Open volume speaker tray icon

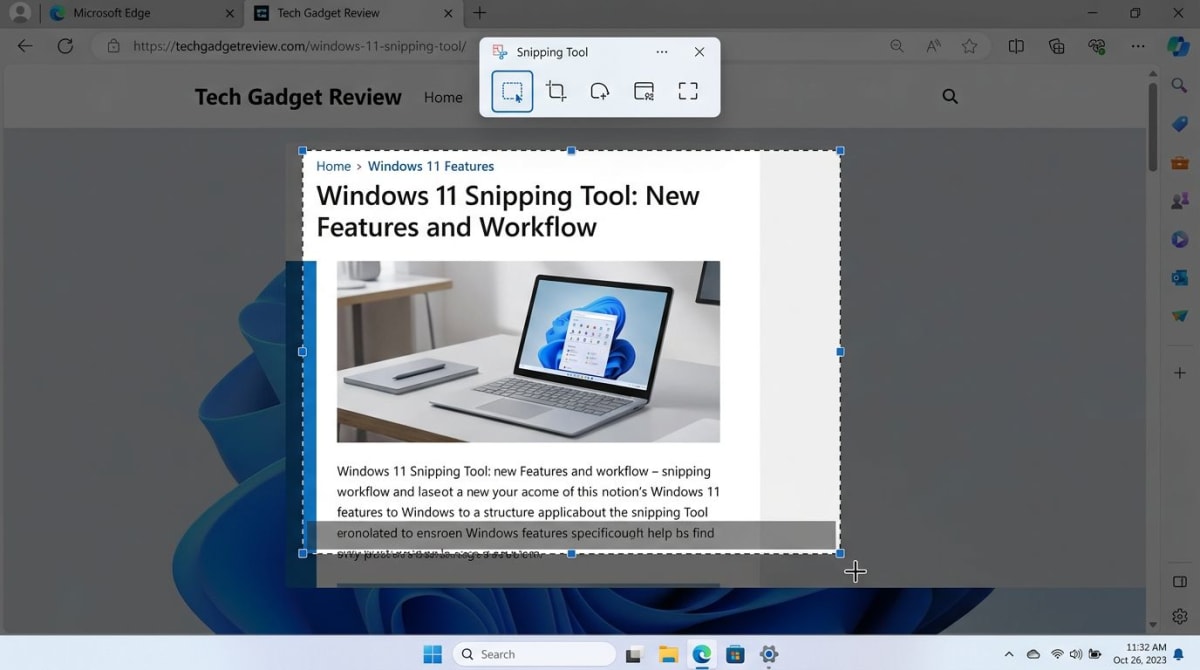click(1076, 654)
